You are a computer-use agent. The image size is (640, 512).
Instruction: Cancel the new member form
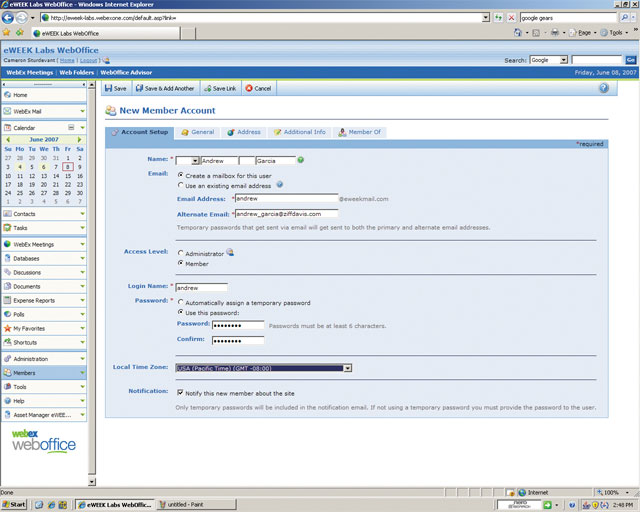tap(258, 88)
